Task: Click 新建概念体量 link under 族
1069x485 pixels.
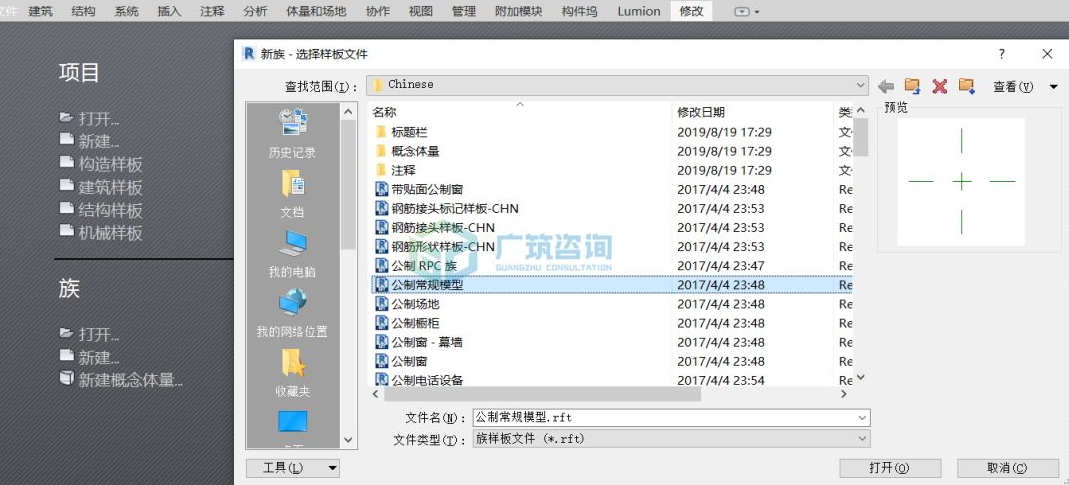Action: (x=130, y=380)
